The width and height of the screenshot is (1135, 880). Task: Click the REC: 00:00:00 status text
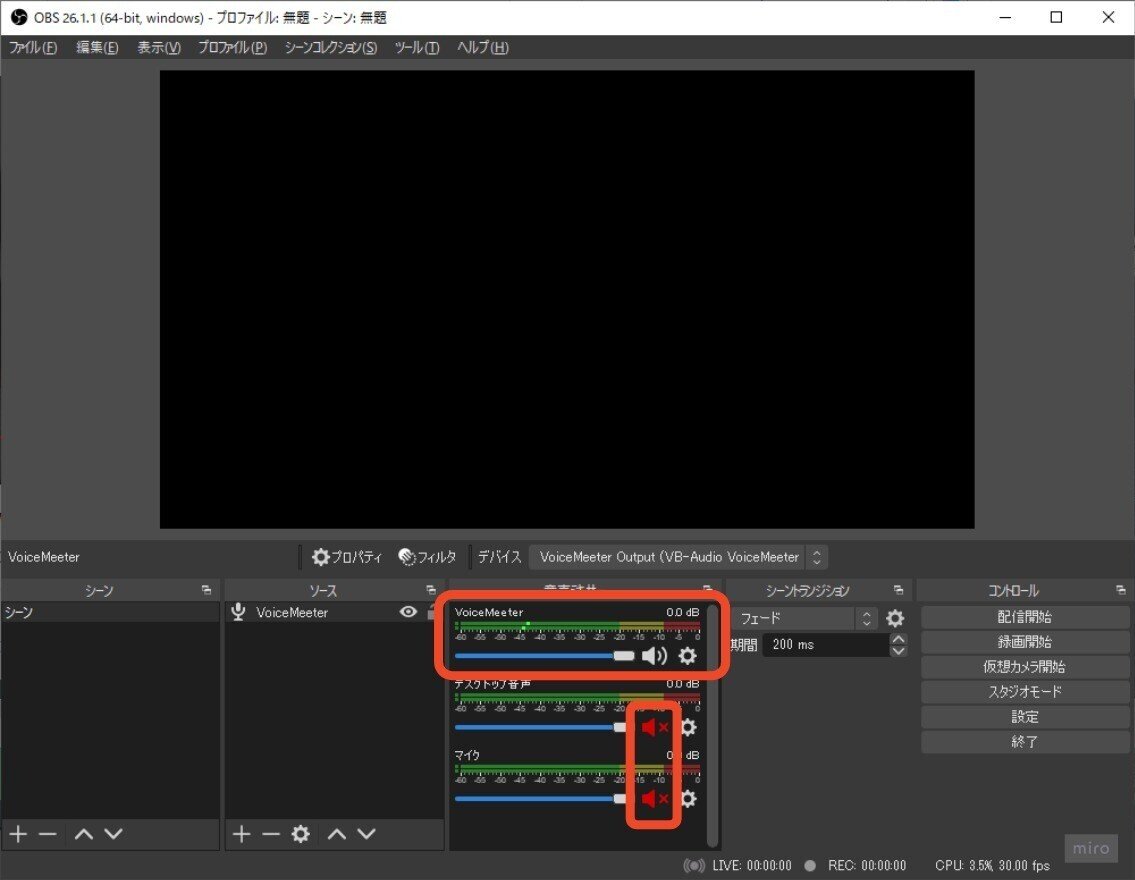point(866,866)
